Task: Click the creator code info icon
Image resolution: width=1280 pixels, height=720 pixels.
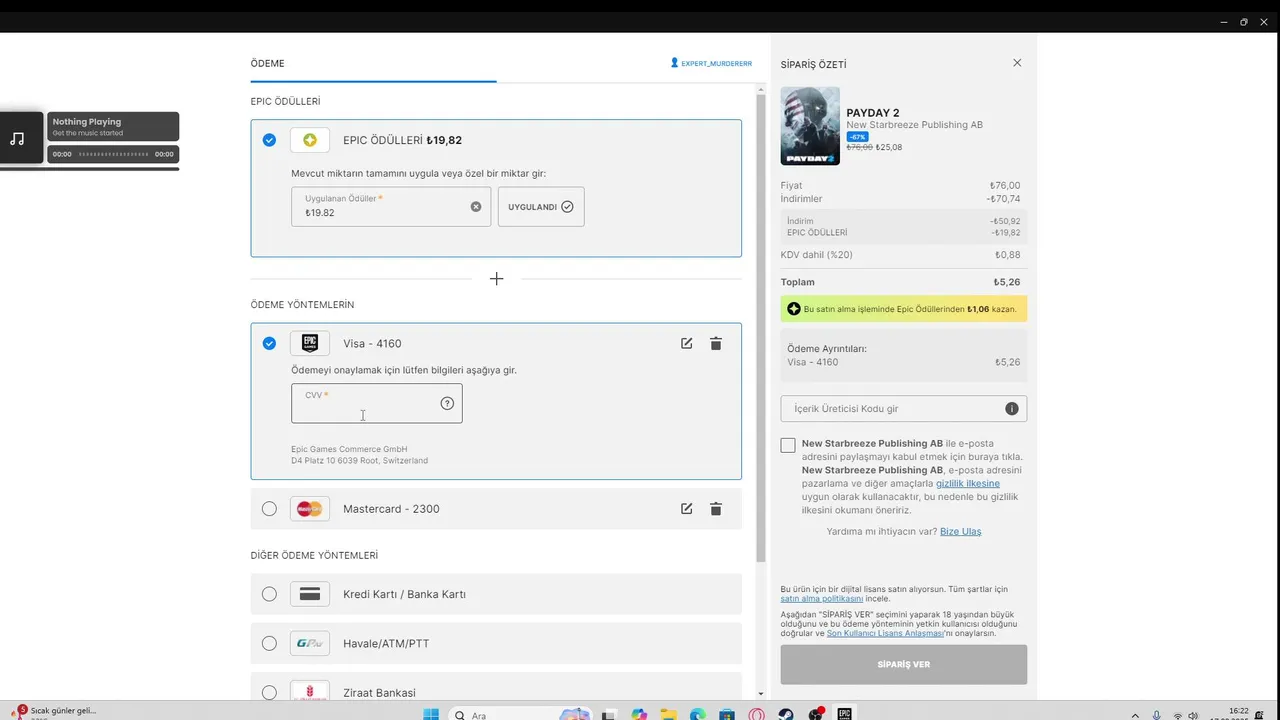Action: (1011, 409)
